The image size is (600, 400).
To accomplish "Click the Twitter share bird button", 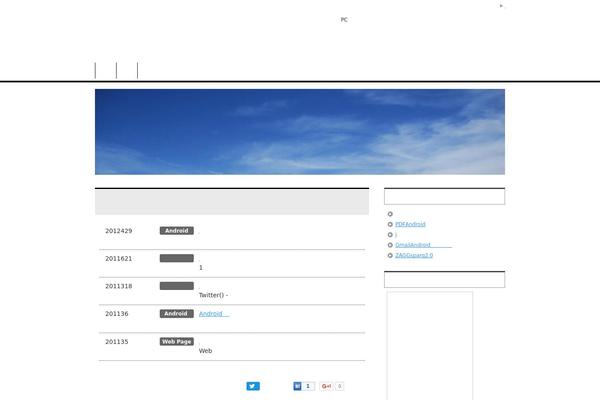I will (x=253, y=386).
